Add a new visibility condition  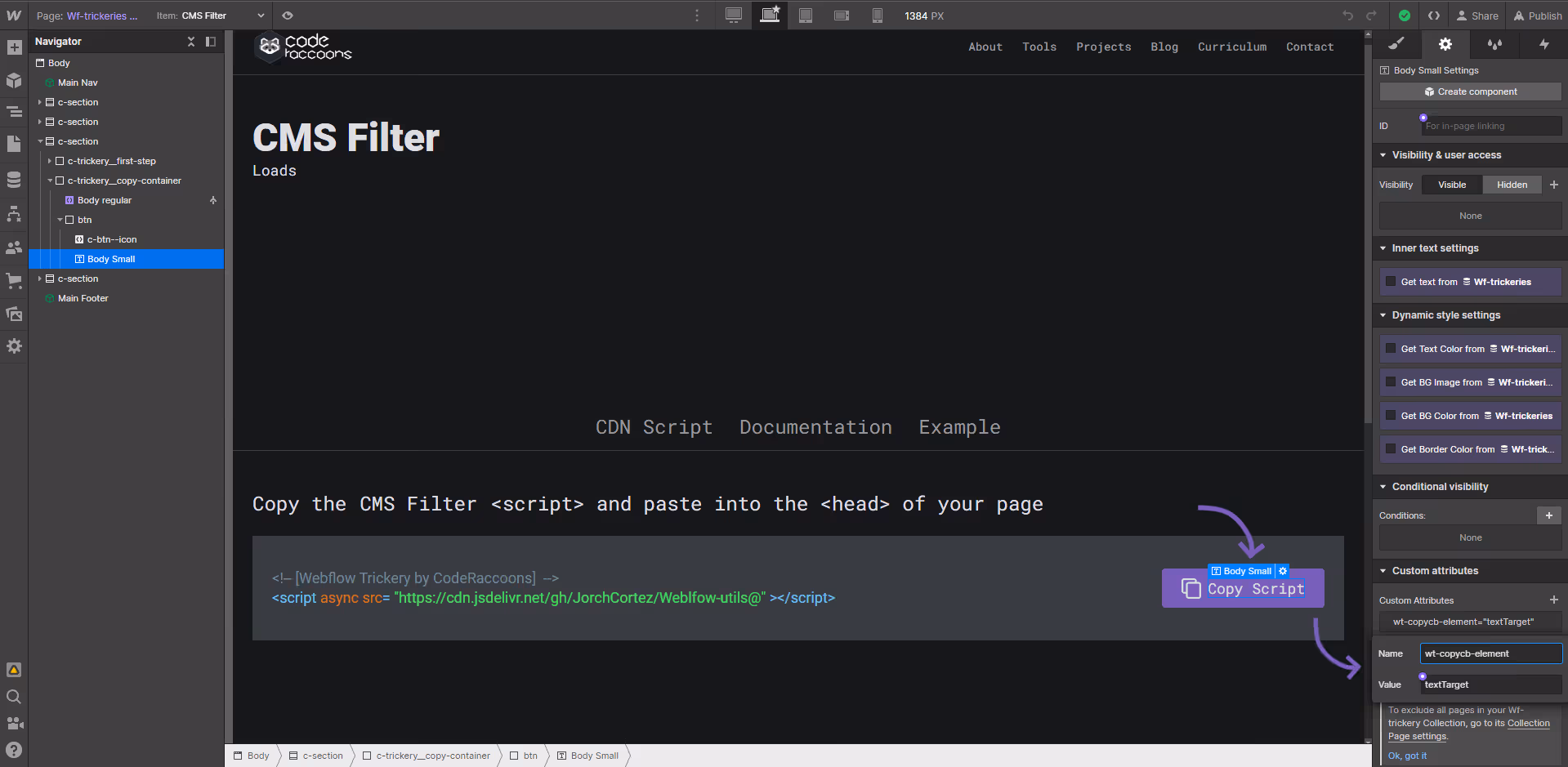(x=1549, y=515)
